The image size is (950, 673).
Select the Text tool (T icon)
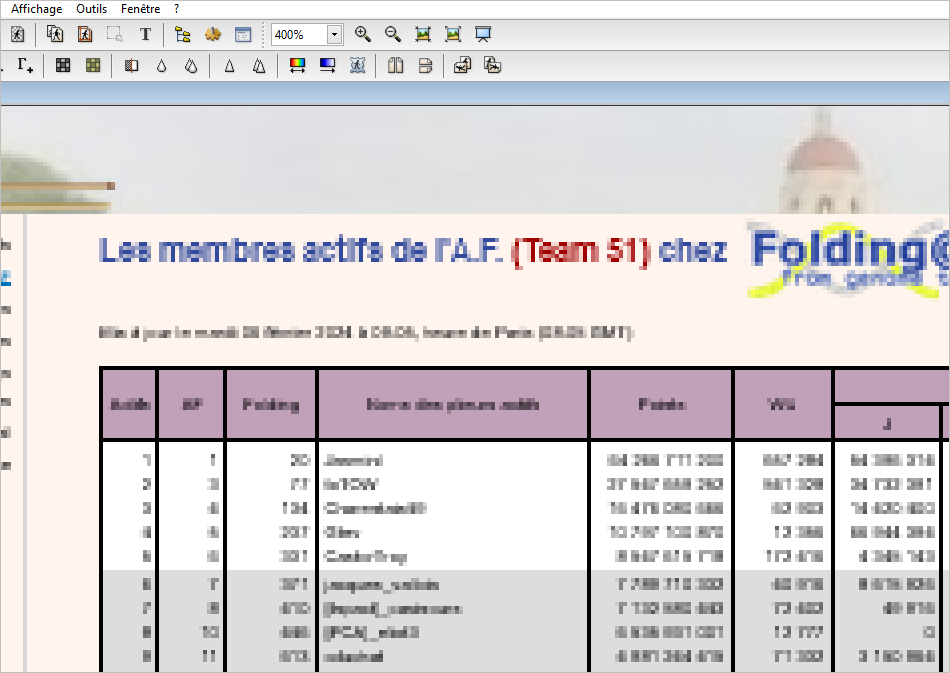(145, 34)
